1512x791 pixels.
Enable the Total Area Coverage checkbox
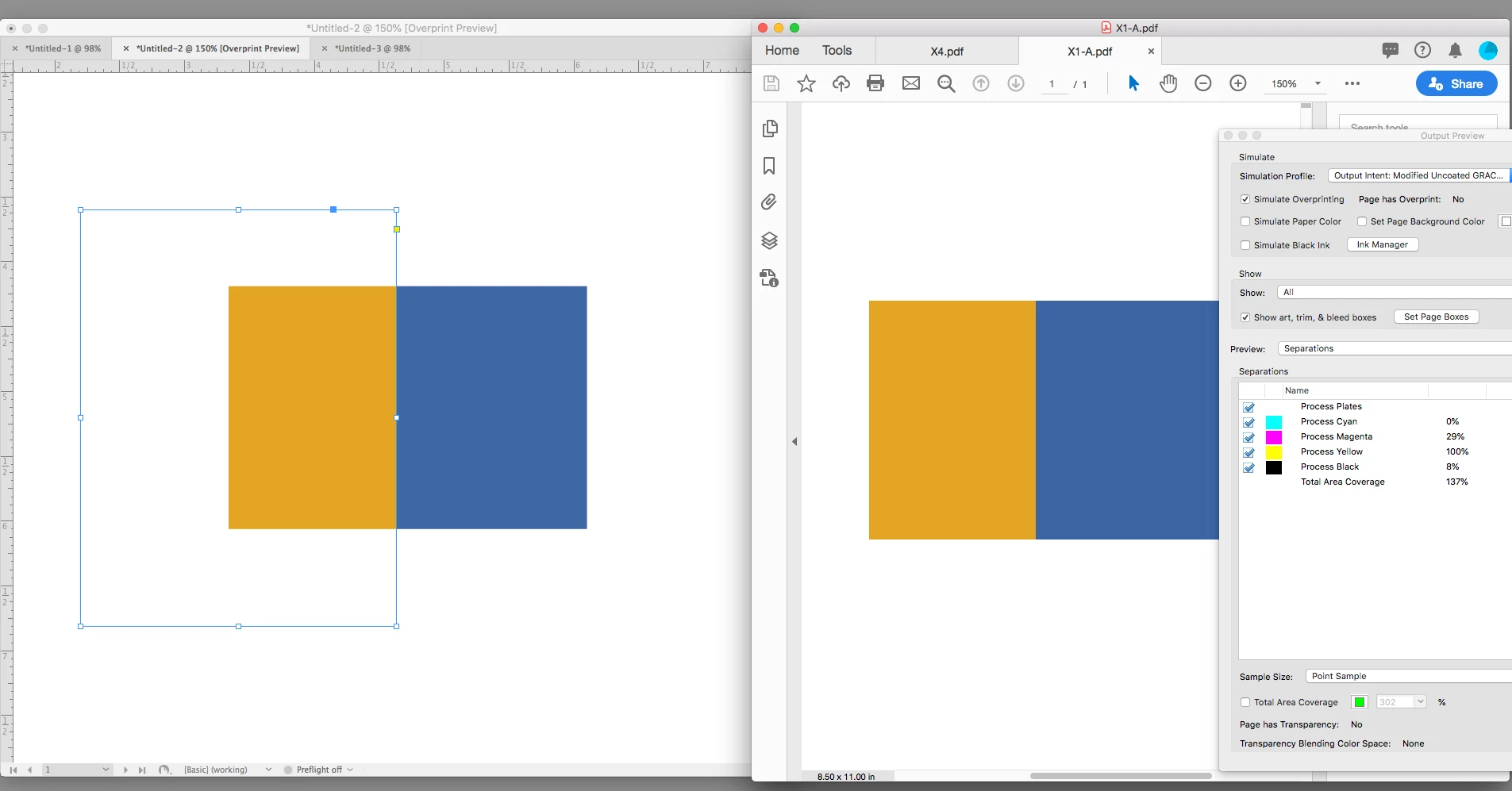tap(1245, 702)
